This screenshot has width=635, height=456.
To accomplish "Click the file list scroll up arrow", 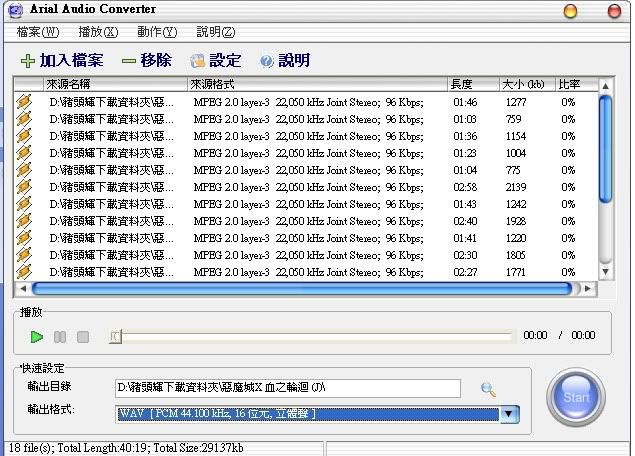I will pos(605,86).
